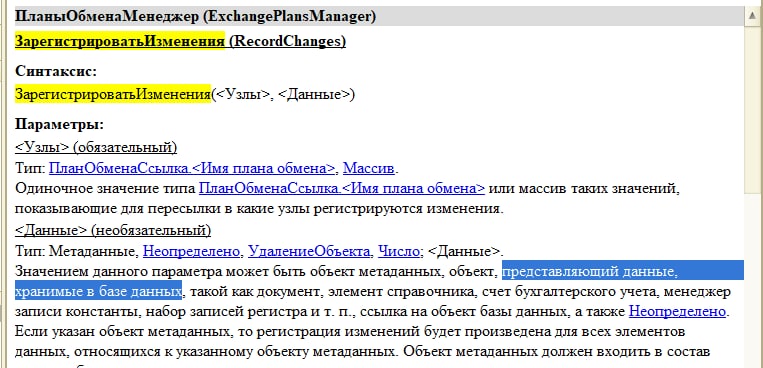Click parameter name <Узлы> (обязательный)
The image size is (763, 368).
[96, 147]
